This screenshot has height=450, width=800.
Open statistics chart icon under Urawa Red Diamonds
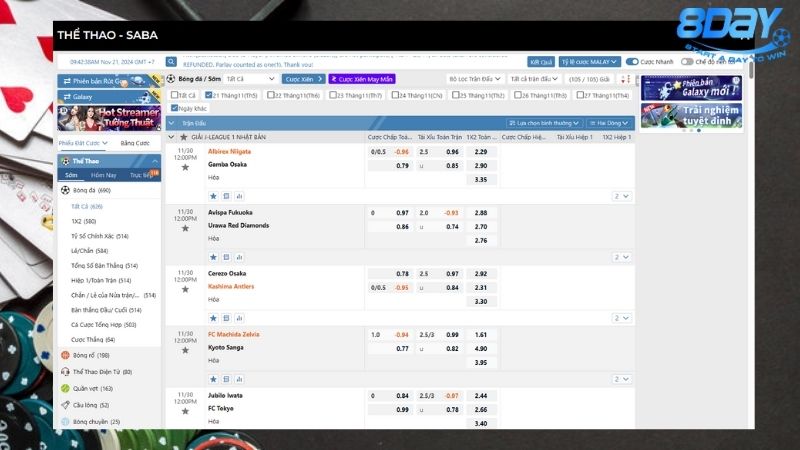239,257
